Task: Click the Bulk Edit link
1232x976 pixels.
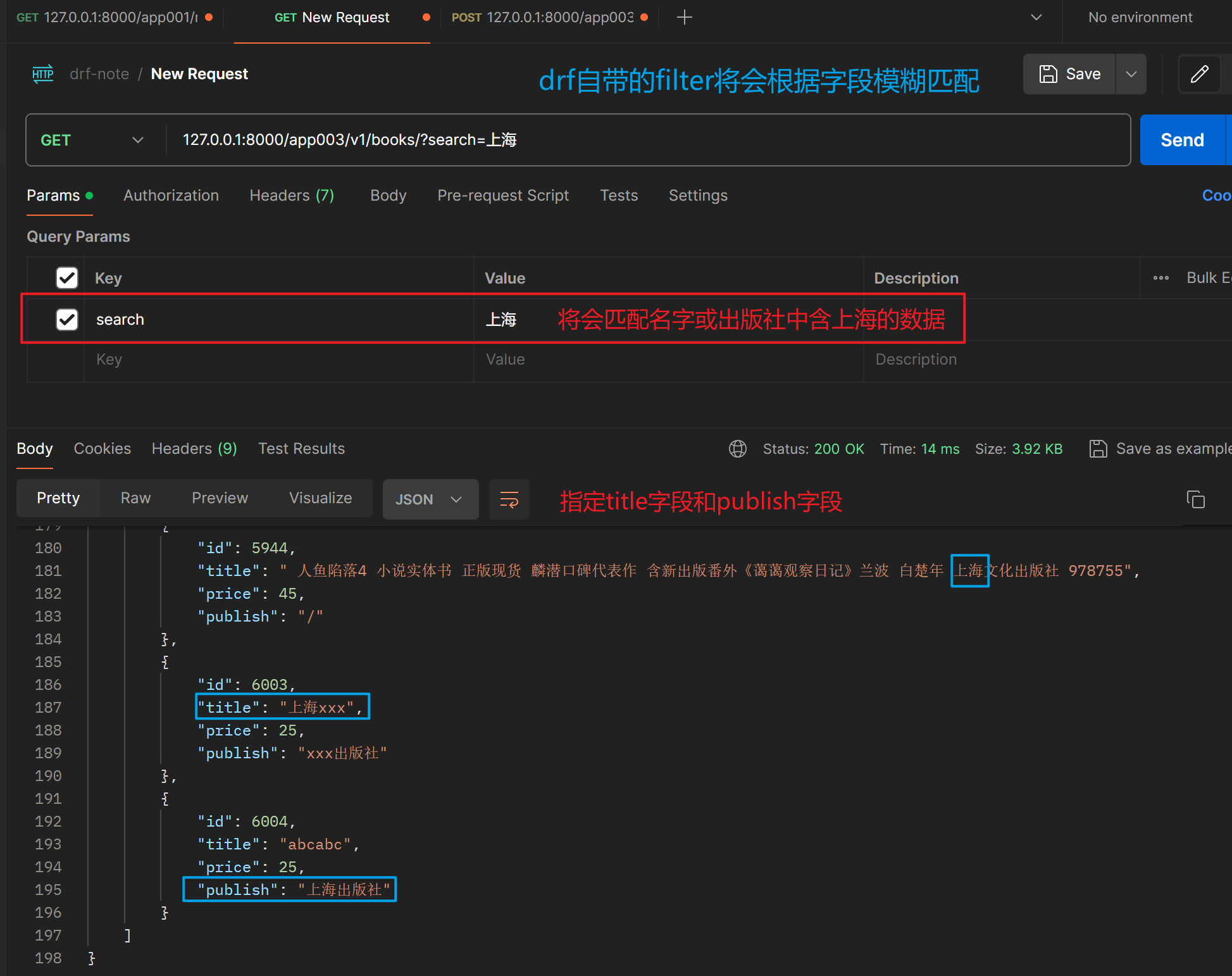Action: pos(1209,278)
